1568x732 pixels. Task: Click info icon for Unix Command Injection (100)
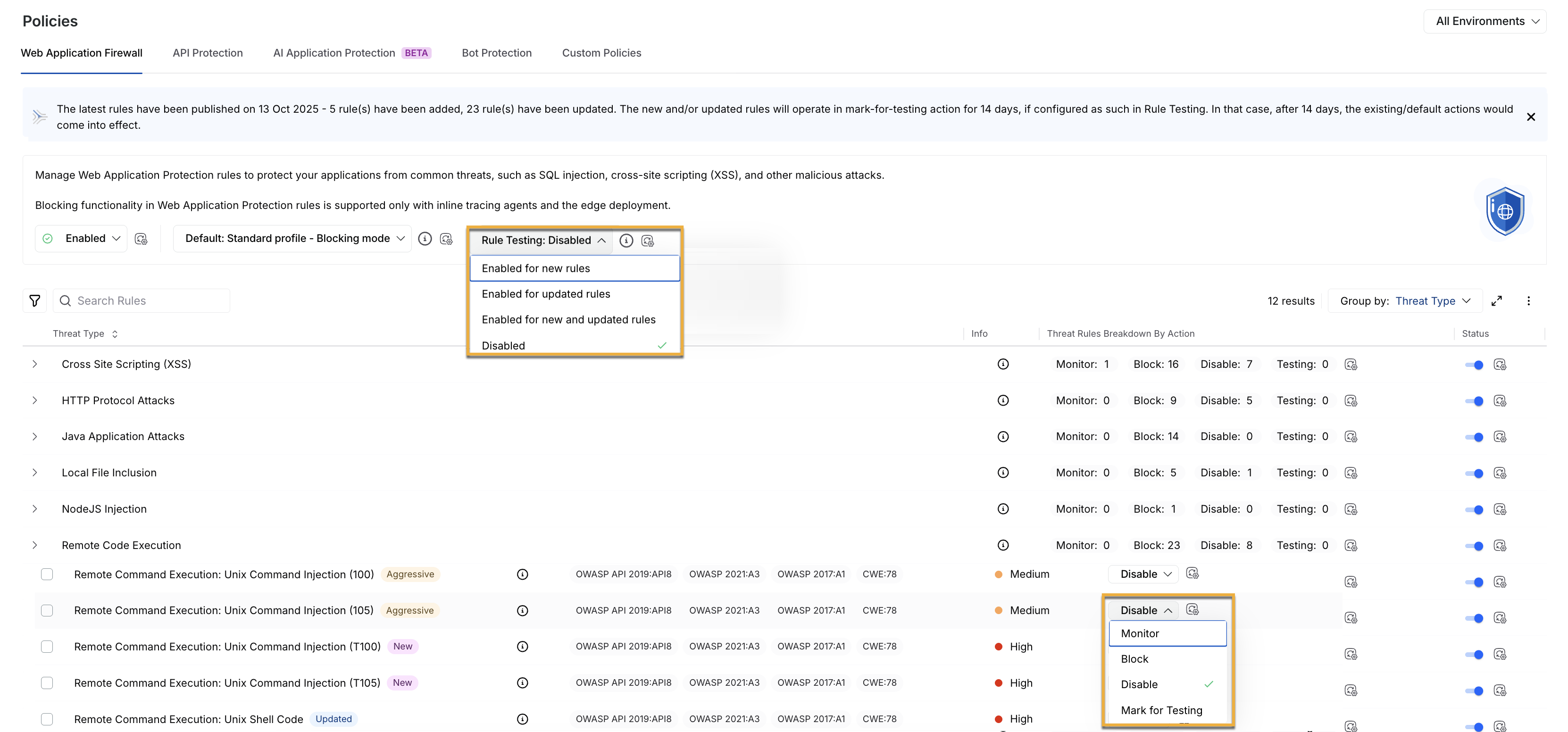click(x=522, y=574)
